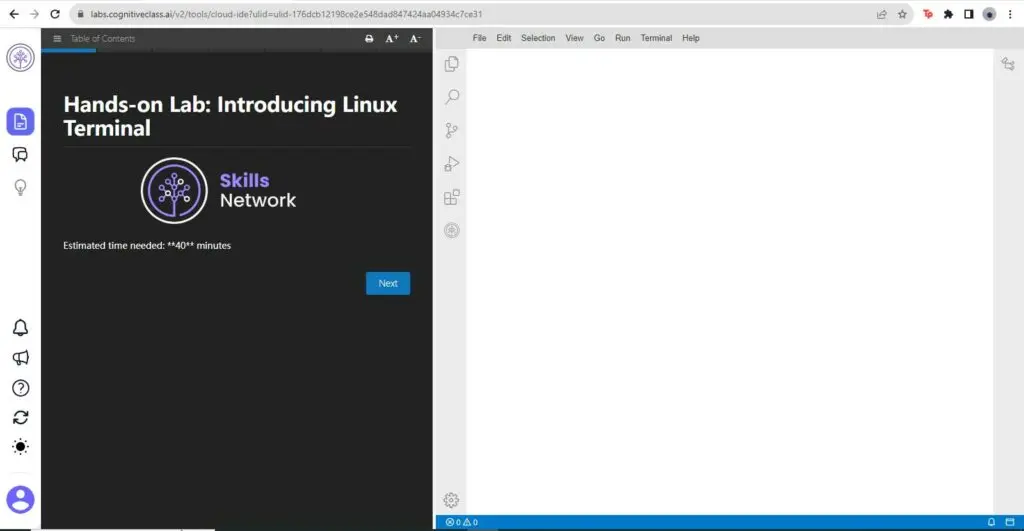Viewport: 1024px width, 531px height.
Task: Open the Explorer files icon in IDE
Action: click(x=451, y=63)
